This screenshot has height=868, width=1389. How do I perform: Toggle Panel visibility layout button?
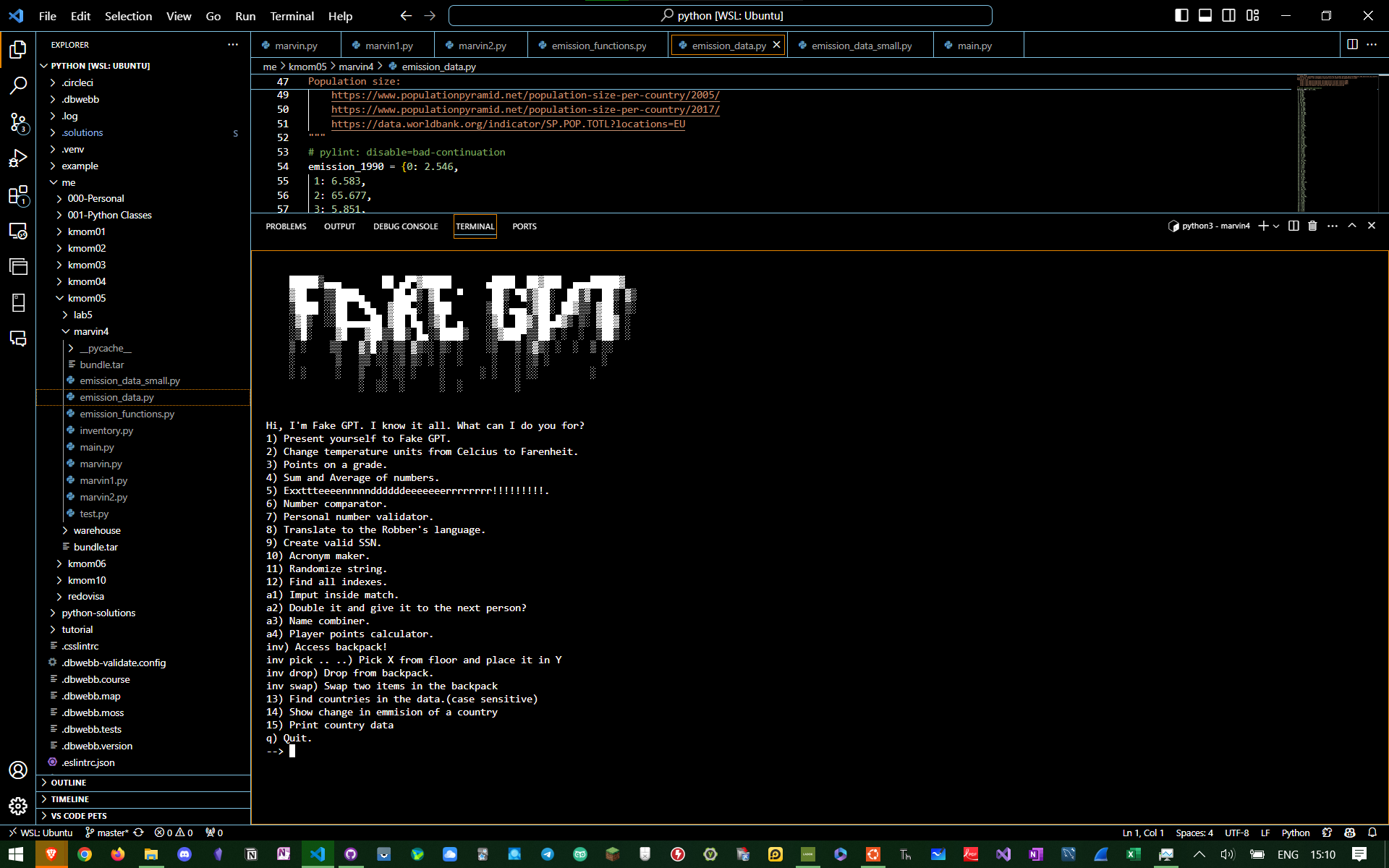[x=1205, y=15]
